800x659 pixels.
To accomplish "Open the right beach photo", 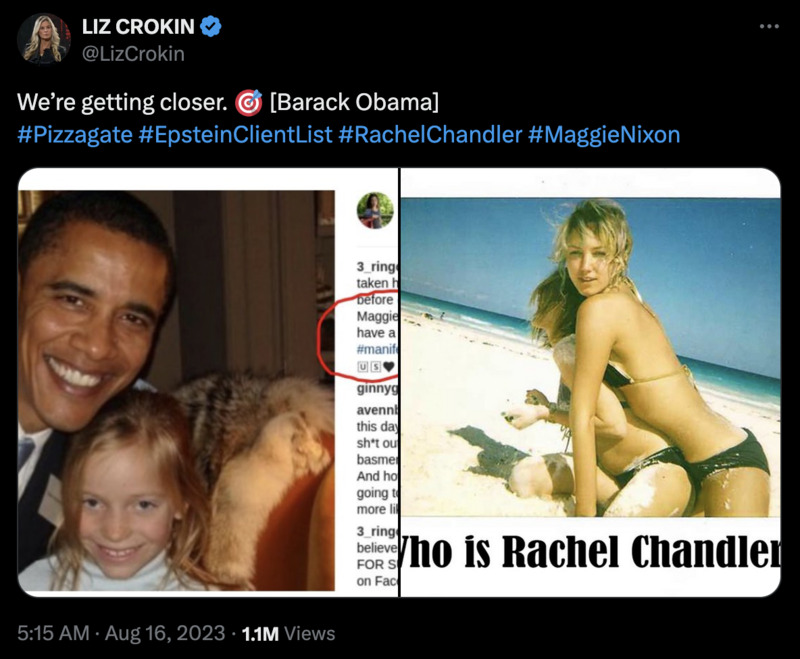I will click(x=590, y=382).
